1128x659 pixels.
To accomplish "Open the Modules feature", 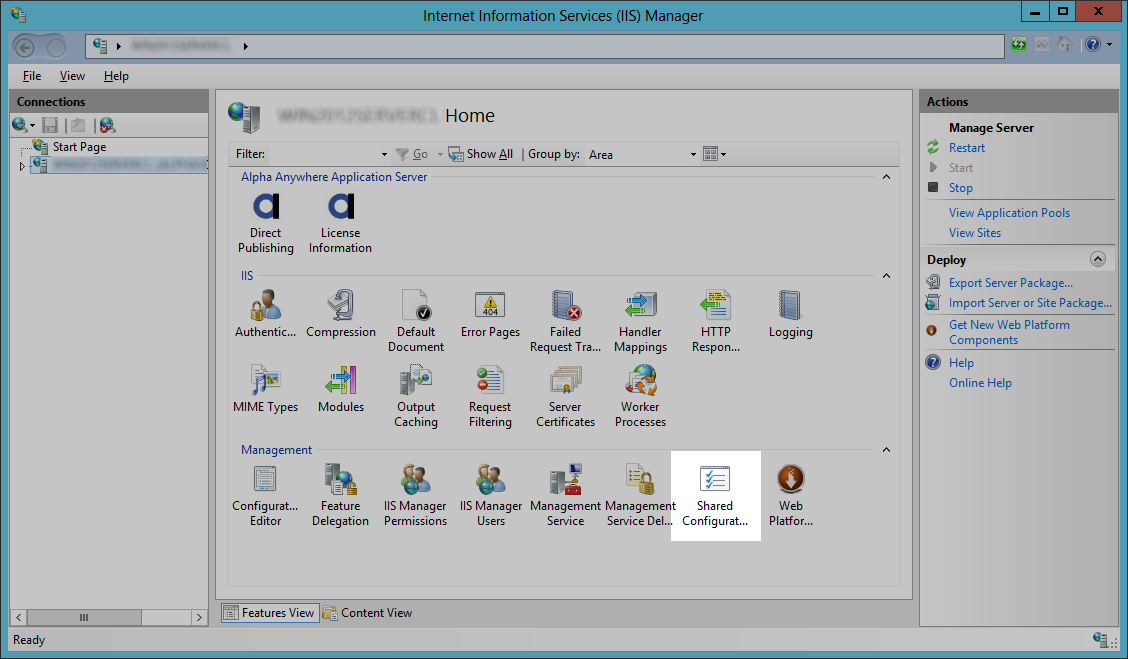I will pos(341,389).
